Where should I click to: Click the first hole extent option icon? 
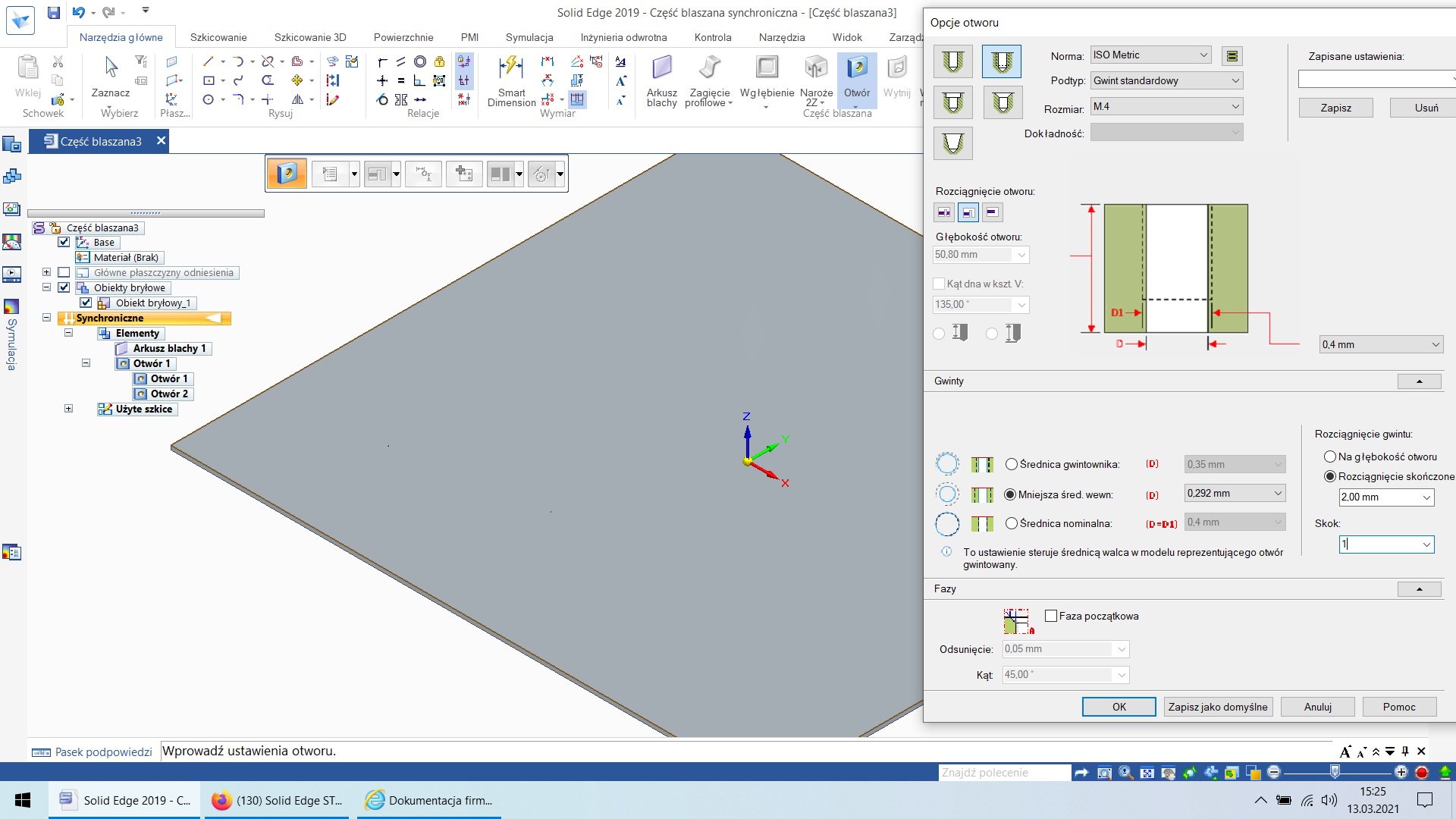click(944, 212)
